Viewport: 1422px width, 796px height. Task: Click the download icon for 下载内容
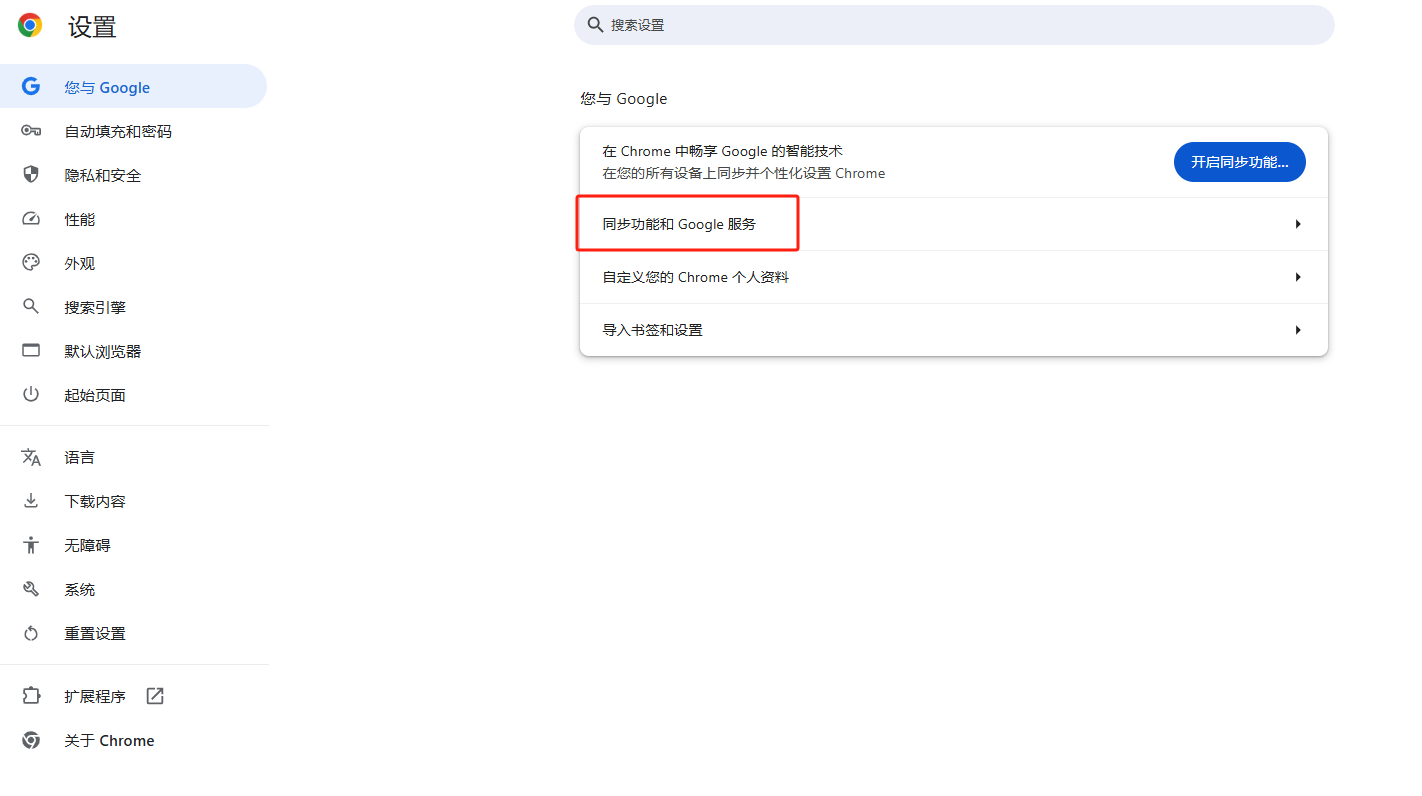(31, 501)
